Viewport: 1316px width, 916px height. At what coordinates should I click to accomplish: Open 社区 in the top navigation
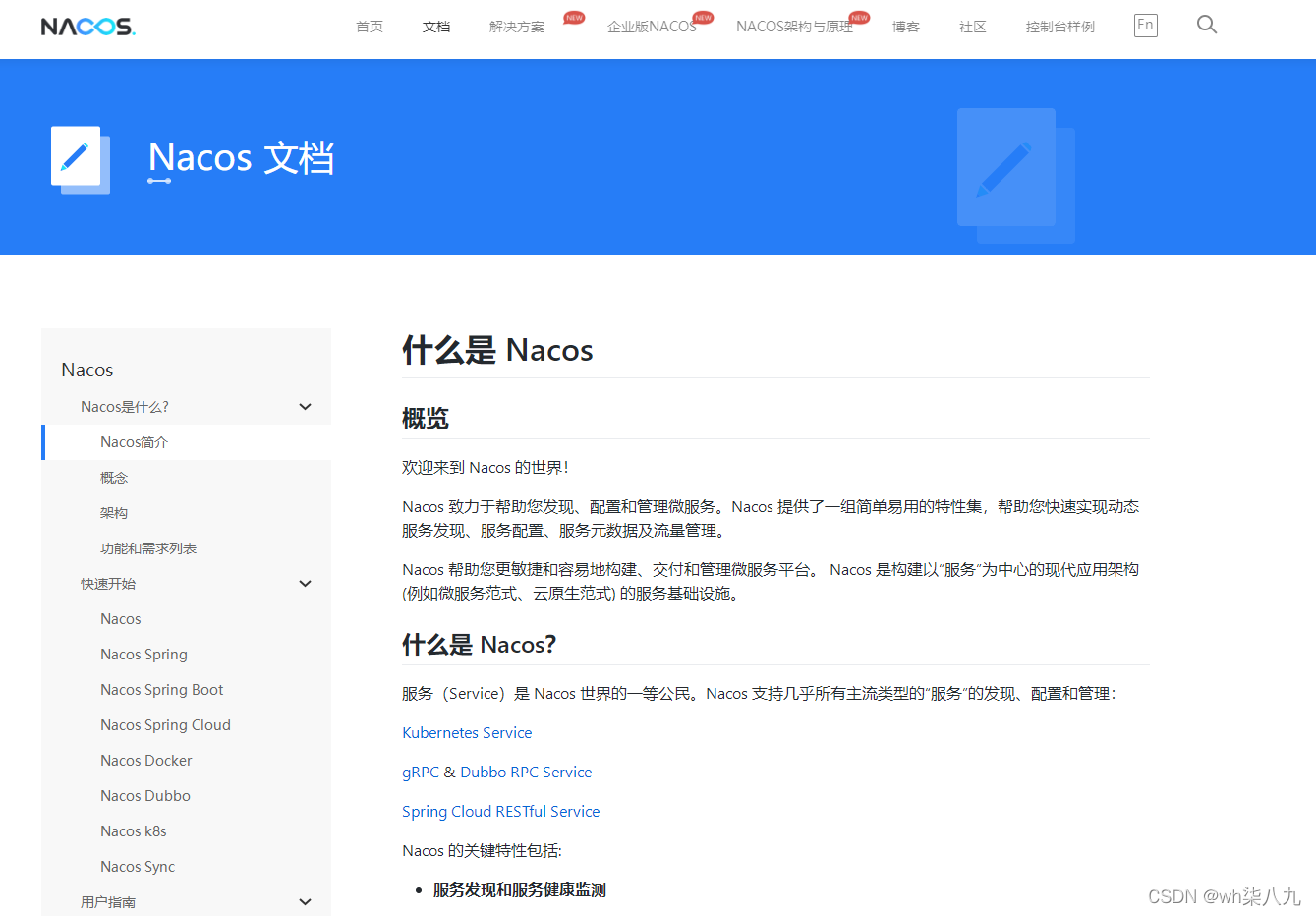[973, 27]
